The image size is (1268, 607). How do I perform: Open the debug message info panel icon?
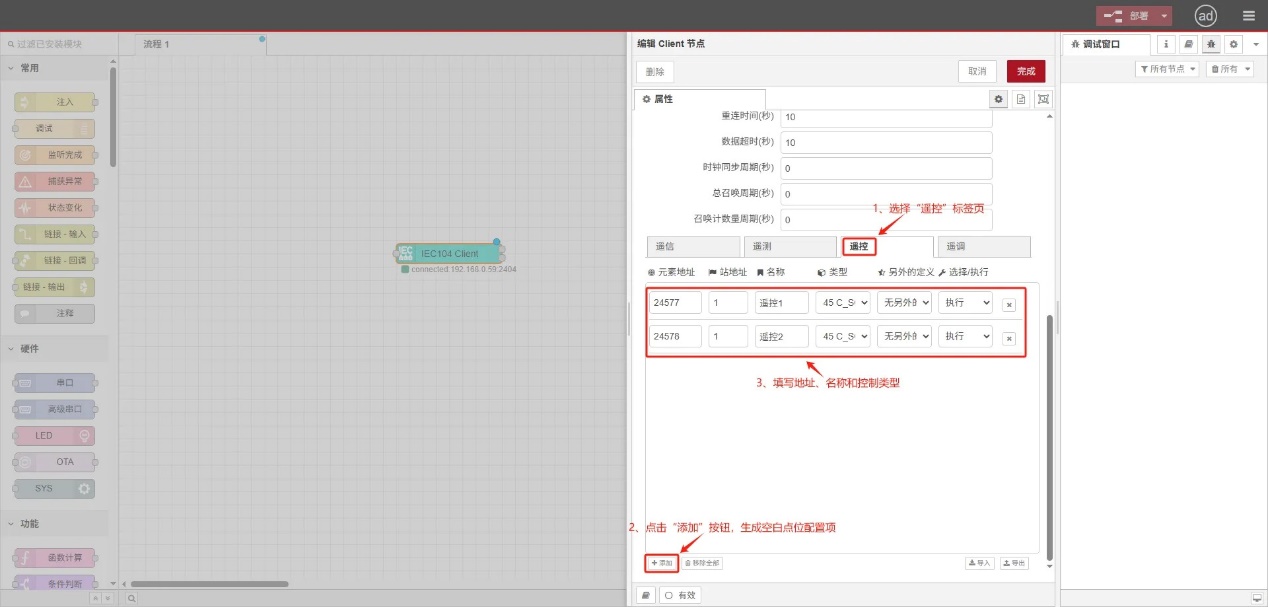click(1166, 44)
